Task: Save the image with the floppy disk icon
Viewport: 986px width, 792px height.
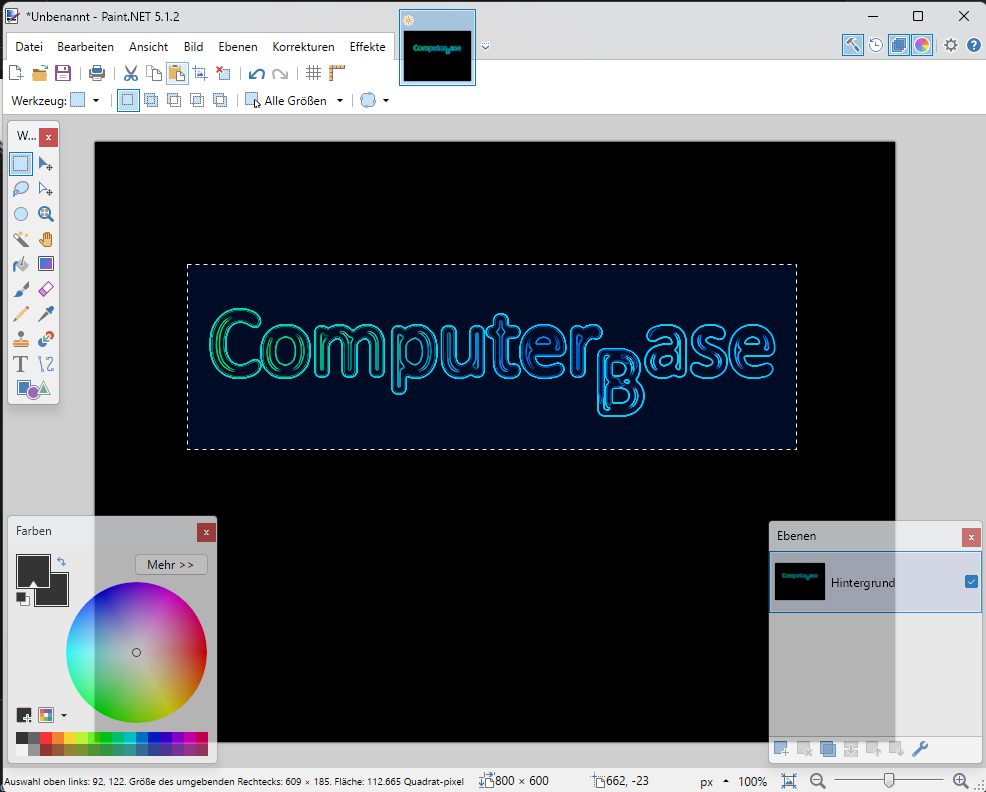Action: click(63, 73)
